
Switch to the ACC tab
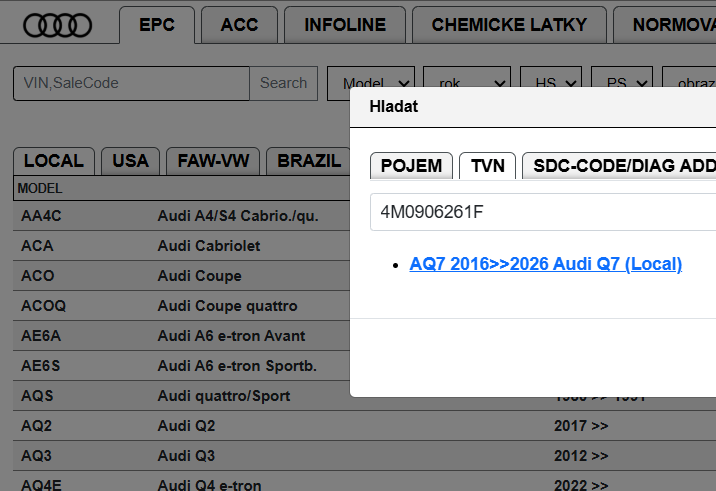pos(239,25)
